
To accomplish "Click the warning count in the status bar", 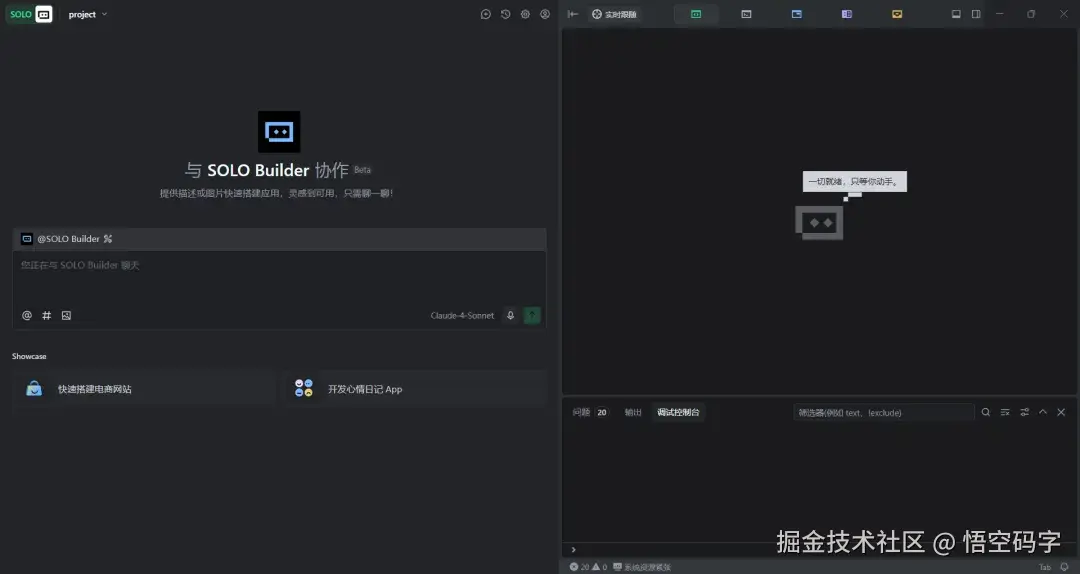I will tap(600, 567).
